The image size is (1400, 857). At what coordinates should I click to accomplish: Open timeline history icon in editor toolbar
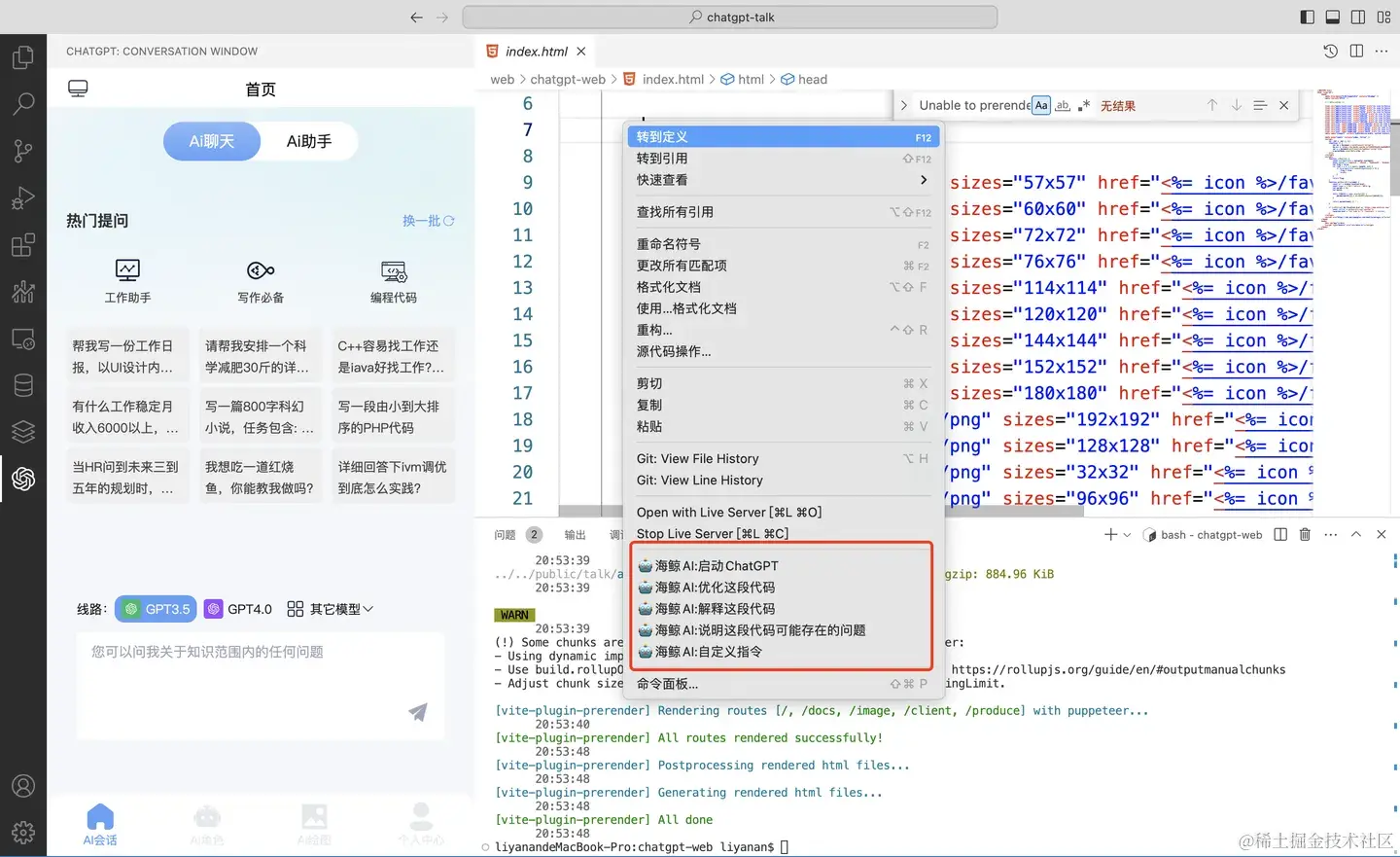[x=1330, y=51]
